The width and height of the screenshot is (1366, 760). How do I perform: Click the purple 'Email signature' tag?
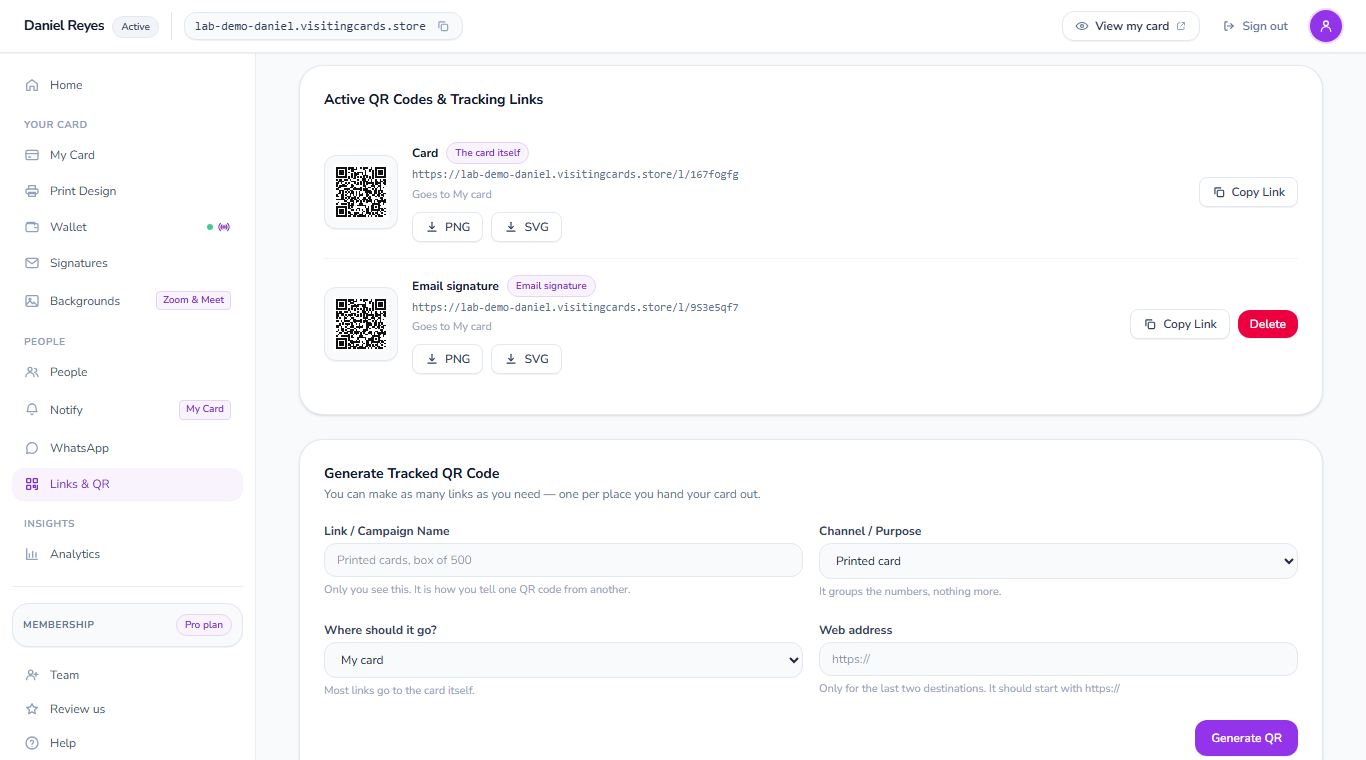point(551,286)
